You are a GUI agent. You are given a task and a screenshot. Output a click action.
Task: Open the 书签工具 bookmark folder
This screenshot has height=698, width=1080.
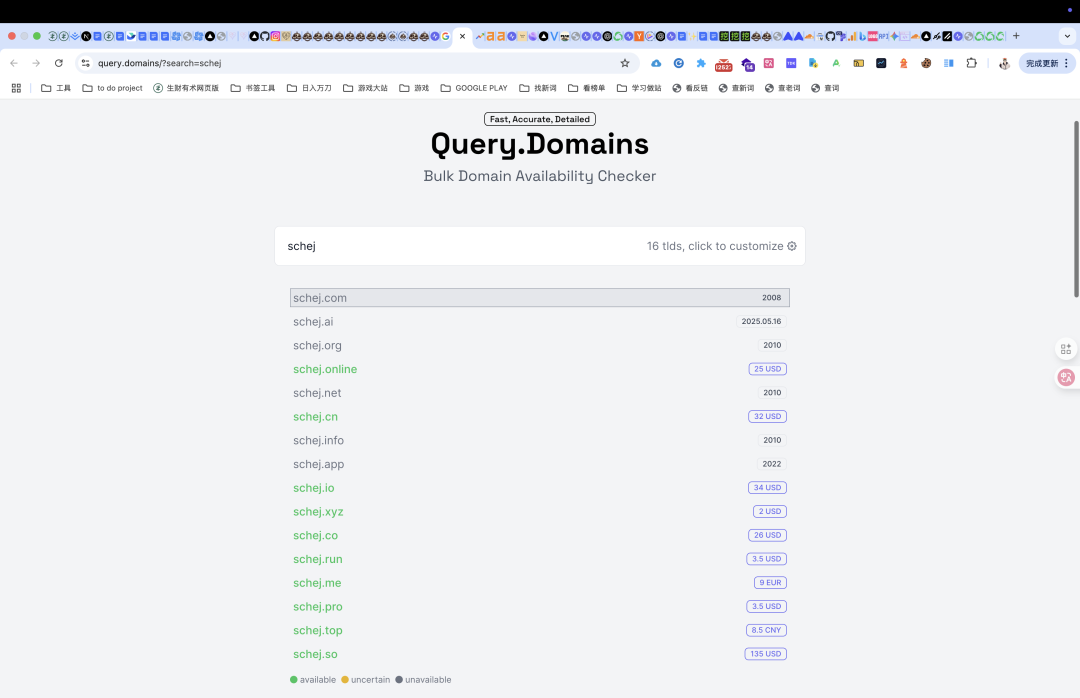pyautogui.click(x=253, y=88)
